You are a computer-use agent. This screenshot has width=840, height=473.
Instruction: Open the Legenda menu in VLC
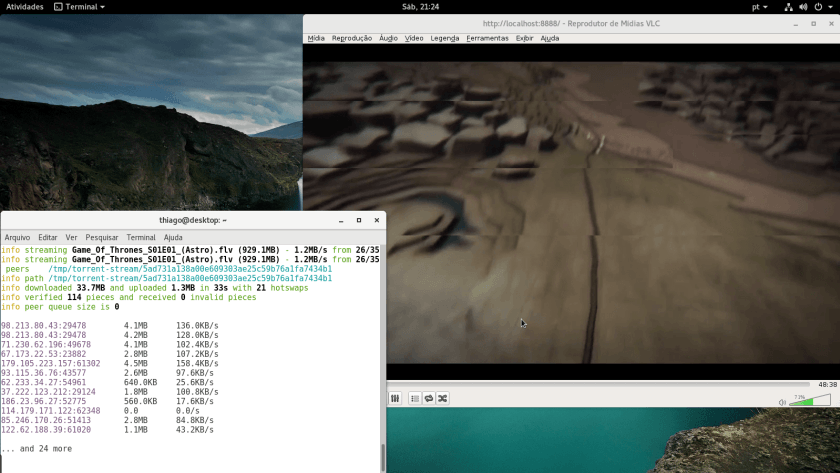[445, 38]
